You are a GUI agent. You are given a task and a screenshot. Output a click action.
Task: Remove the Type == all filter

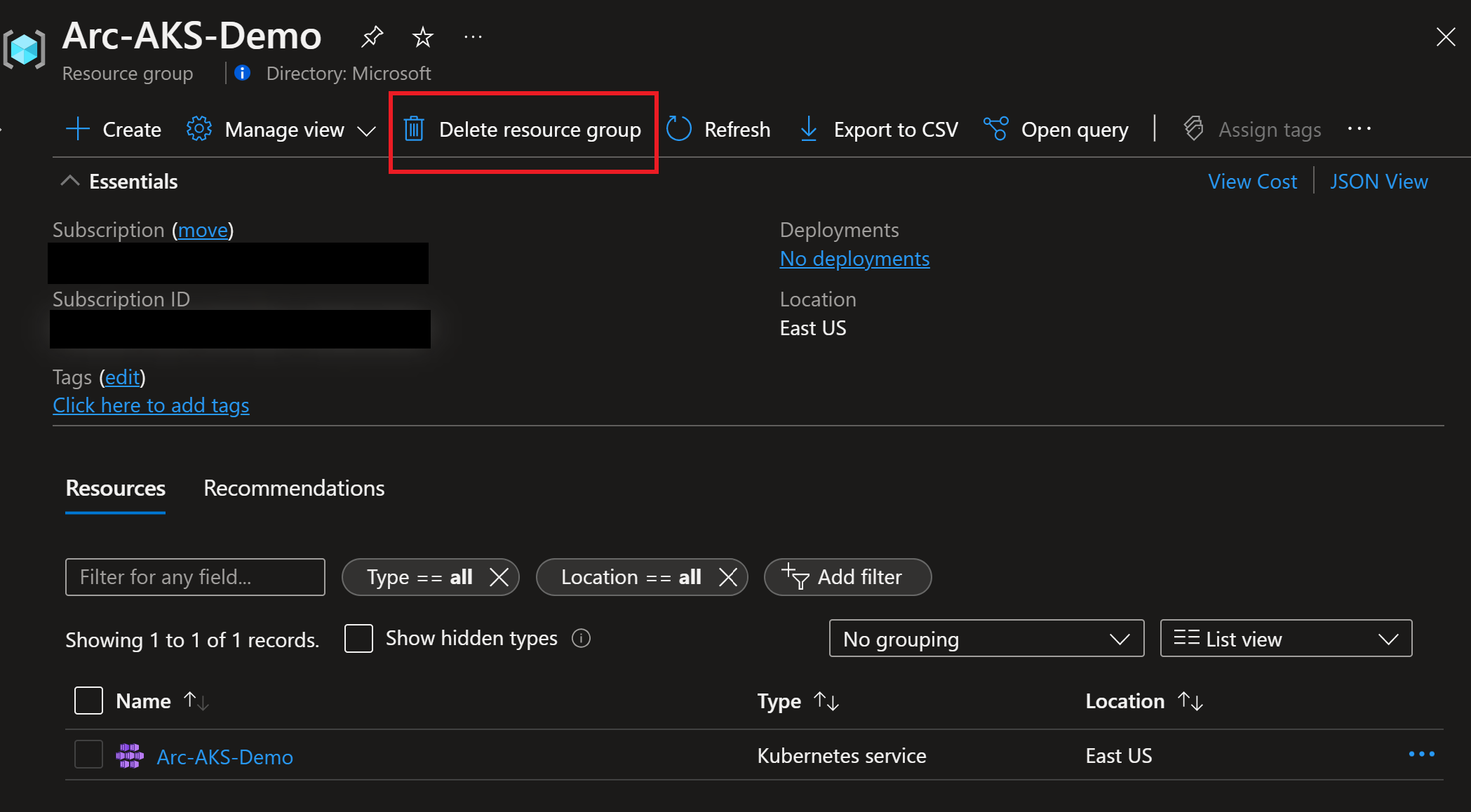tap(499, 577)
